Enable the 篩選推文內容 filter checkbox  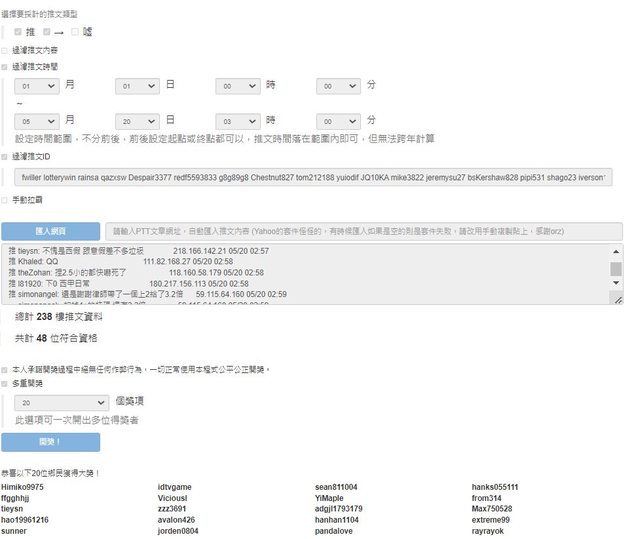click(5, 50)
